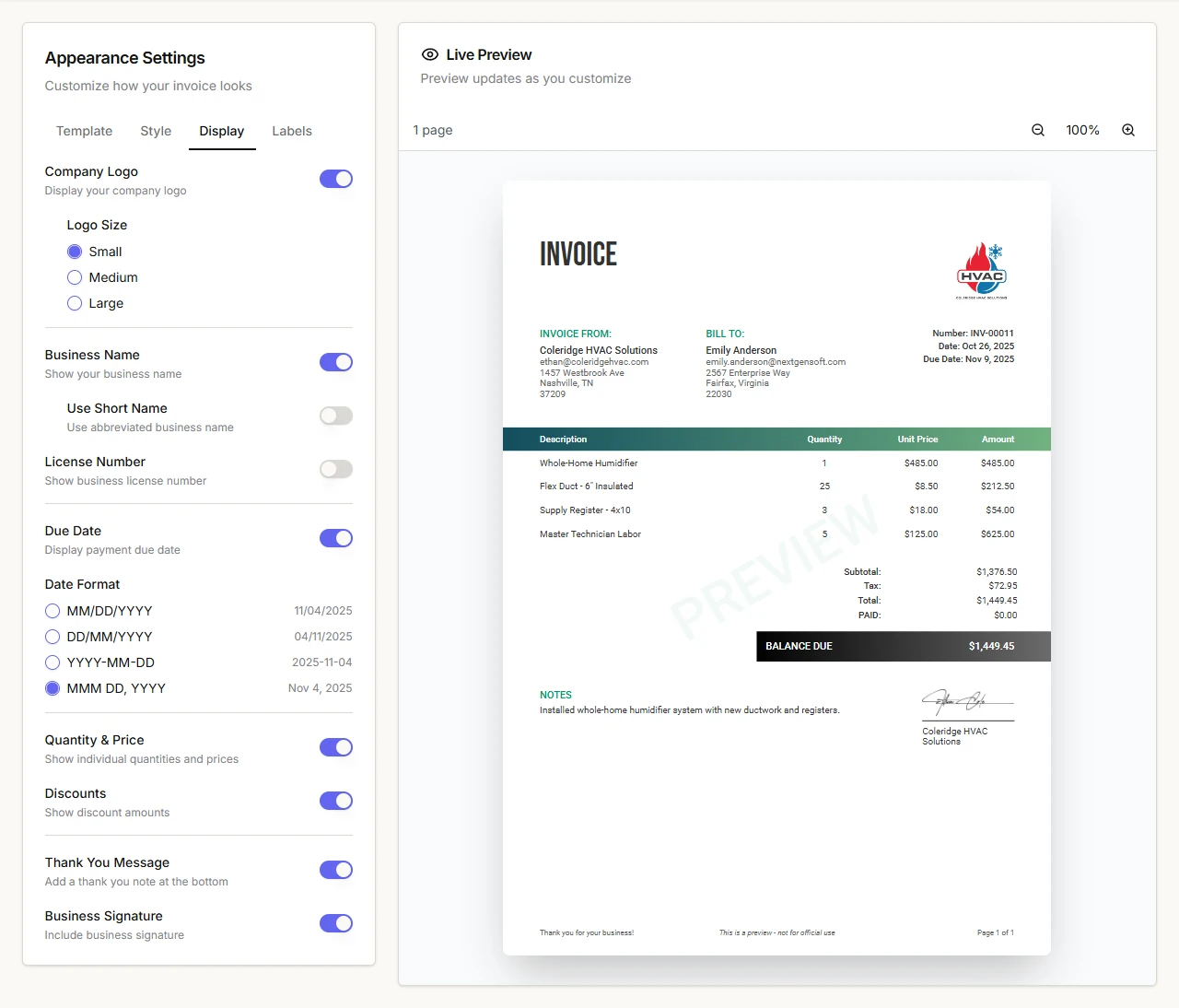1179x1008 pixels.
Task: Disable the Due Date toggle
Action: (x=336, y=538)
